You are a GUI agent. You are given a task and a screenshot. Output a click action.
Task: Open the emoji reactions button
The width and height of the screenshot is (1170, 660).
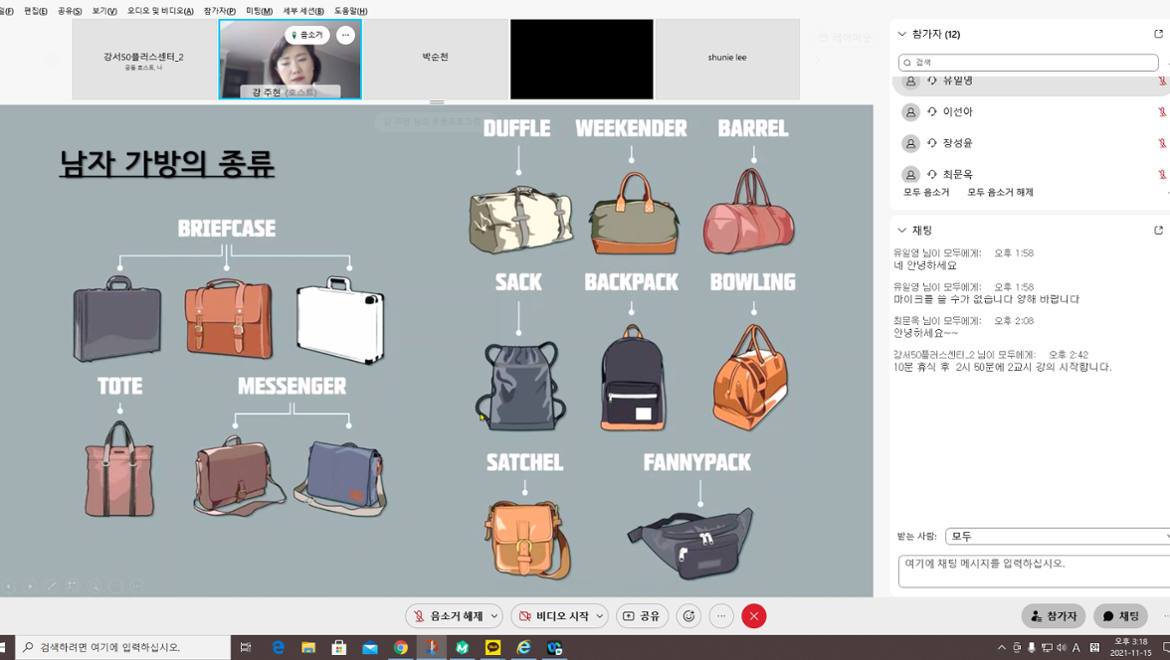click(688, 616)
